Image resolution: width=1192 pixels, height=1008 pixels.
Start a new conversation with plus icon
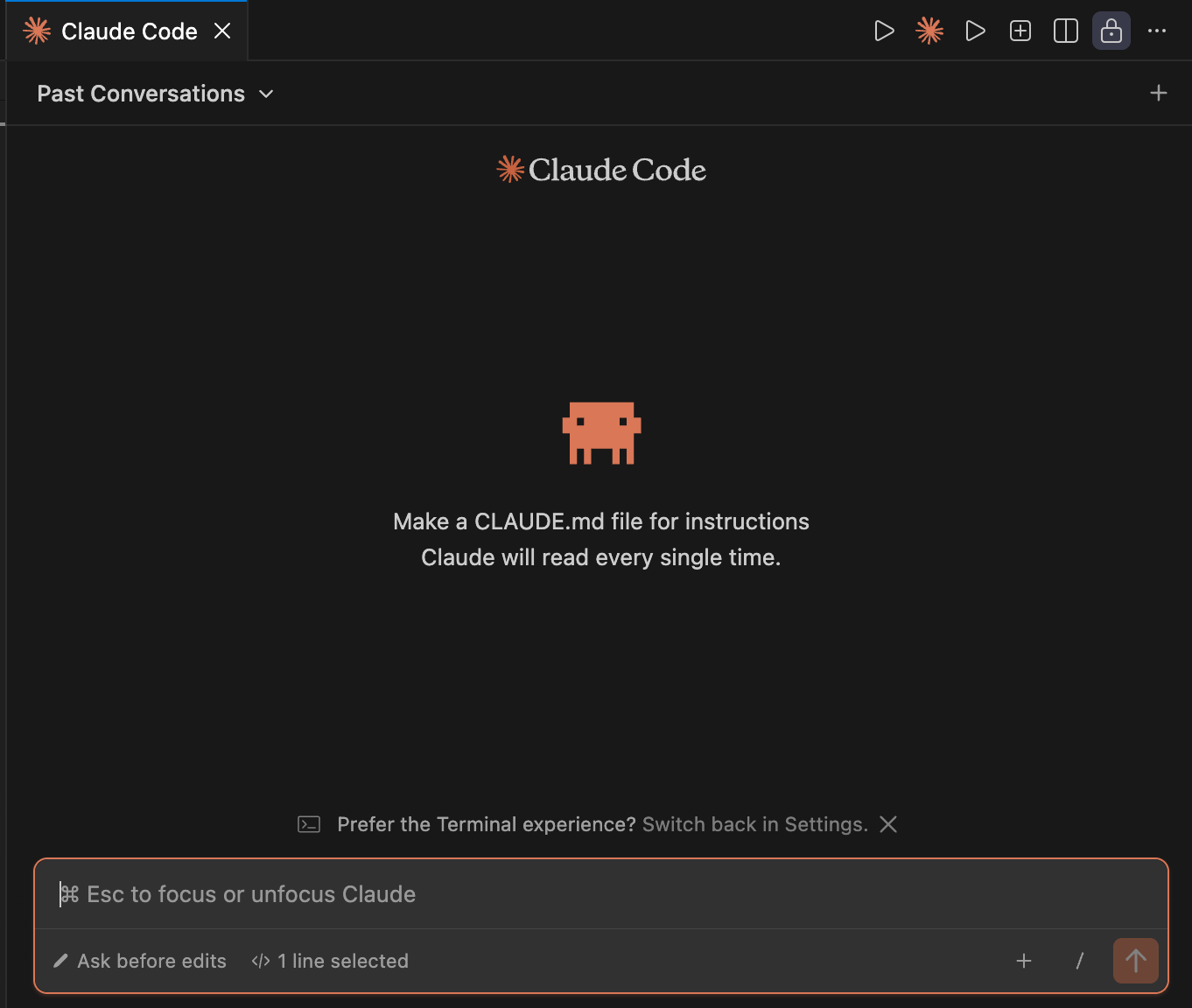click(x=1159, y=93)
